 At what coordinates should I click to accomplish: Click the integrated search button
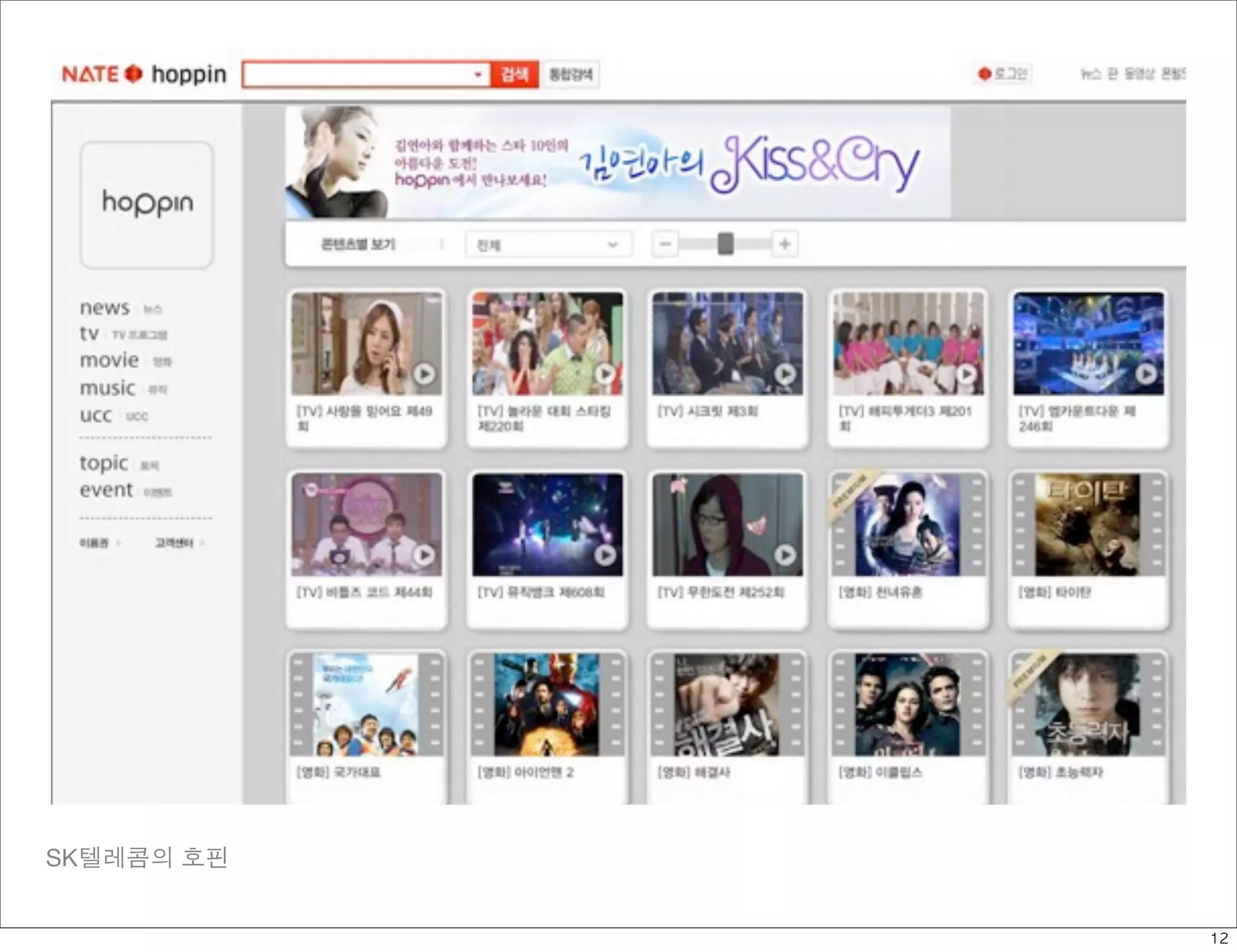[x=570, y=74]
